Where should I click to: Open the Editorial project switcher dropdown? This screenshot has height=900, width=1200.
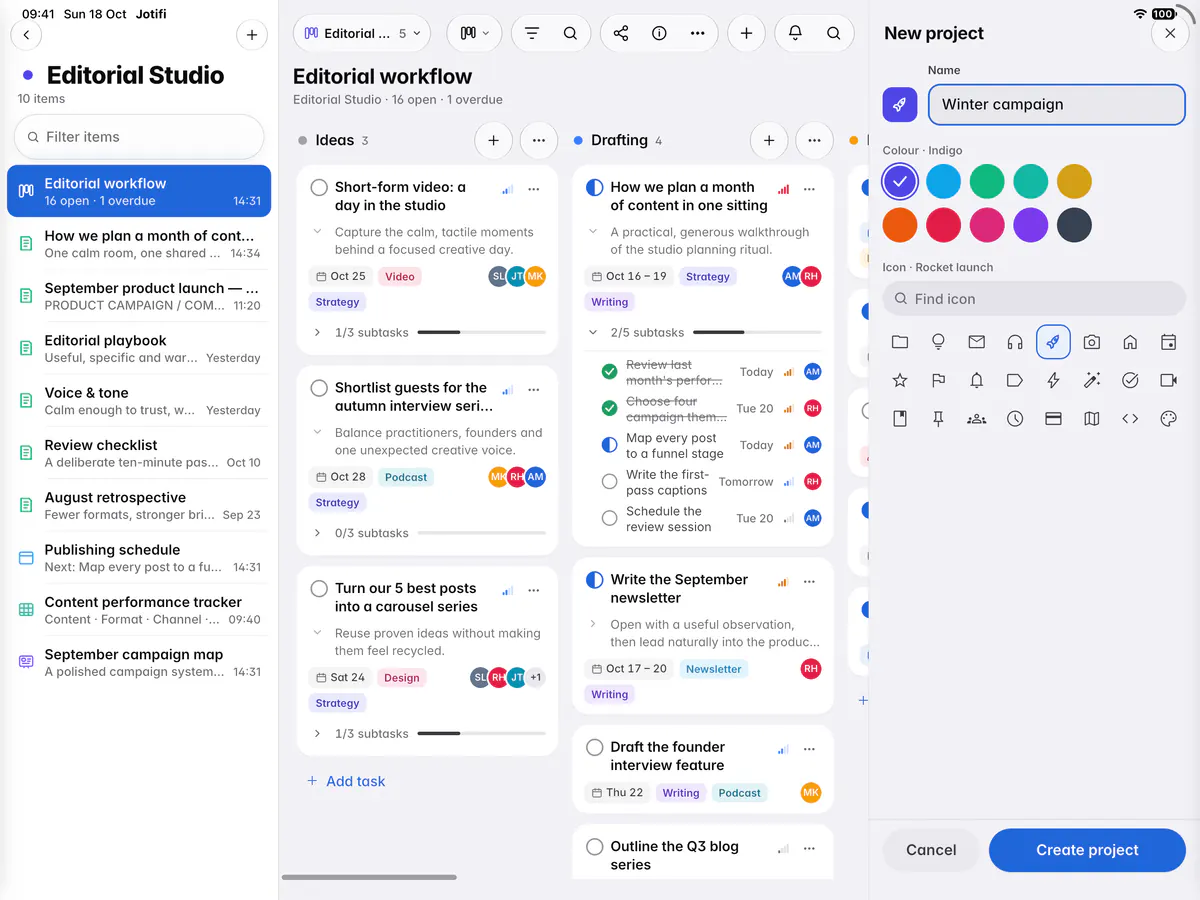click(361, 33)
